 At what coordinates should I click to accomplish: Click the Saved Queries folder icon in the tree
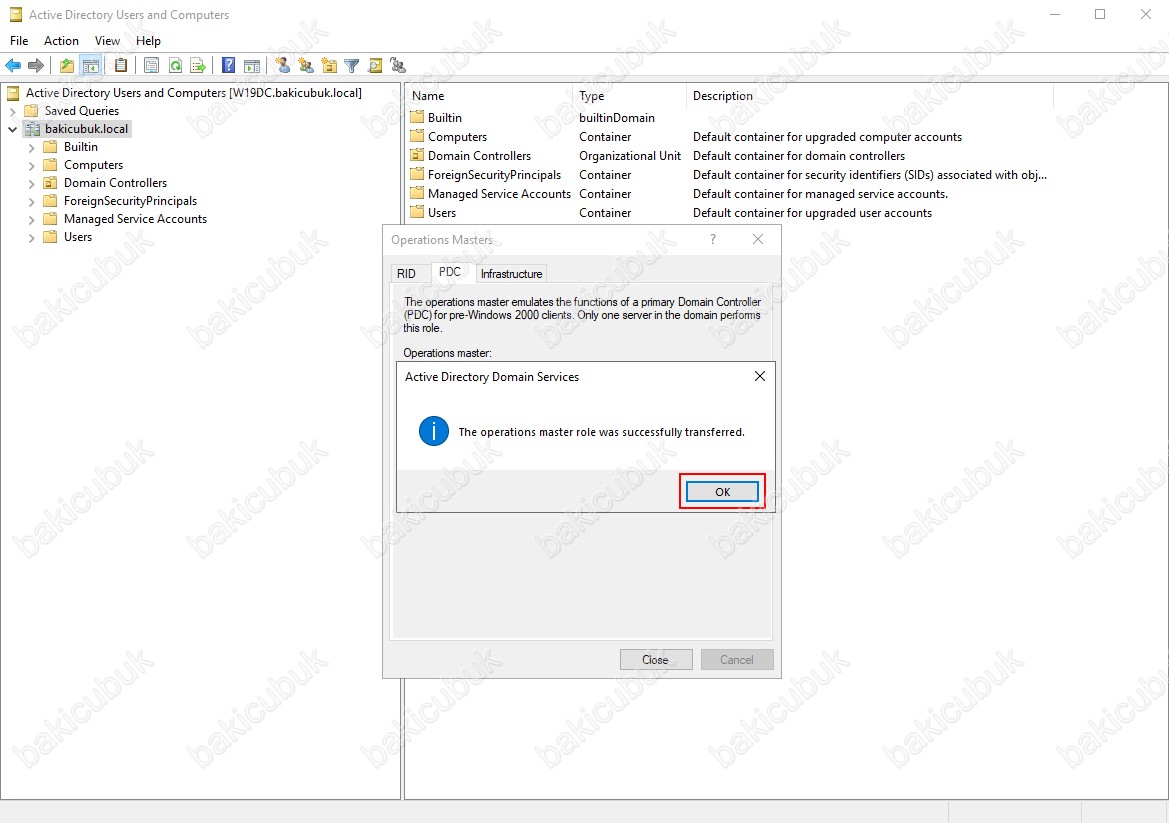click(x=31, y=111)
